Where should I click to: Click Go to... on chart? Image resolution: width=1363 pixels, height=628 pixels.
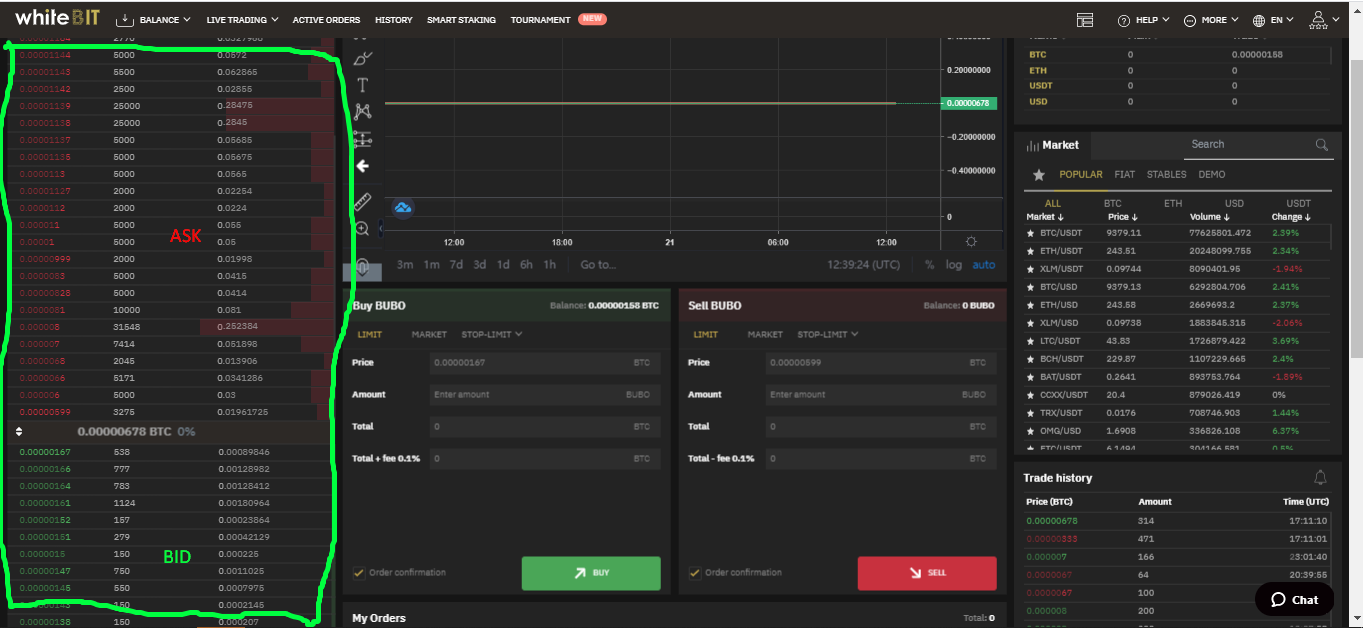598,265
